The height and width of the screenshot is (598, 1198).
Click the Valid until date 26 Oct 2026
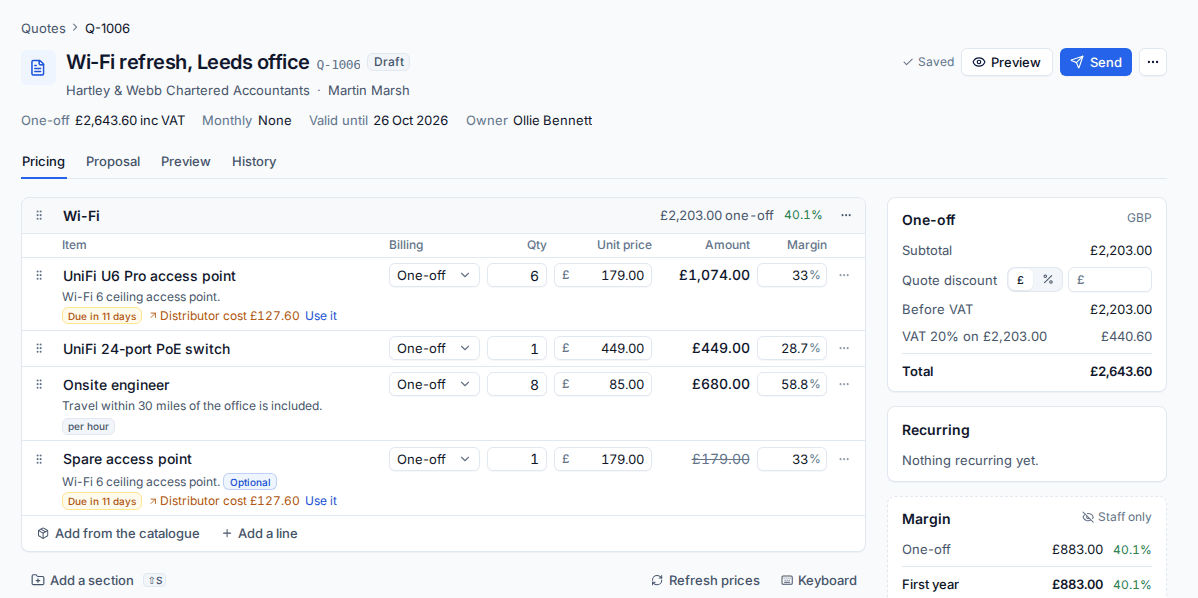point(411,121)
